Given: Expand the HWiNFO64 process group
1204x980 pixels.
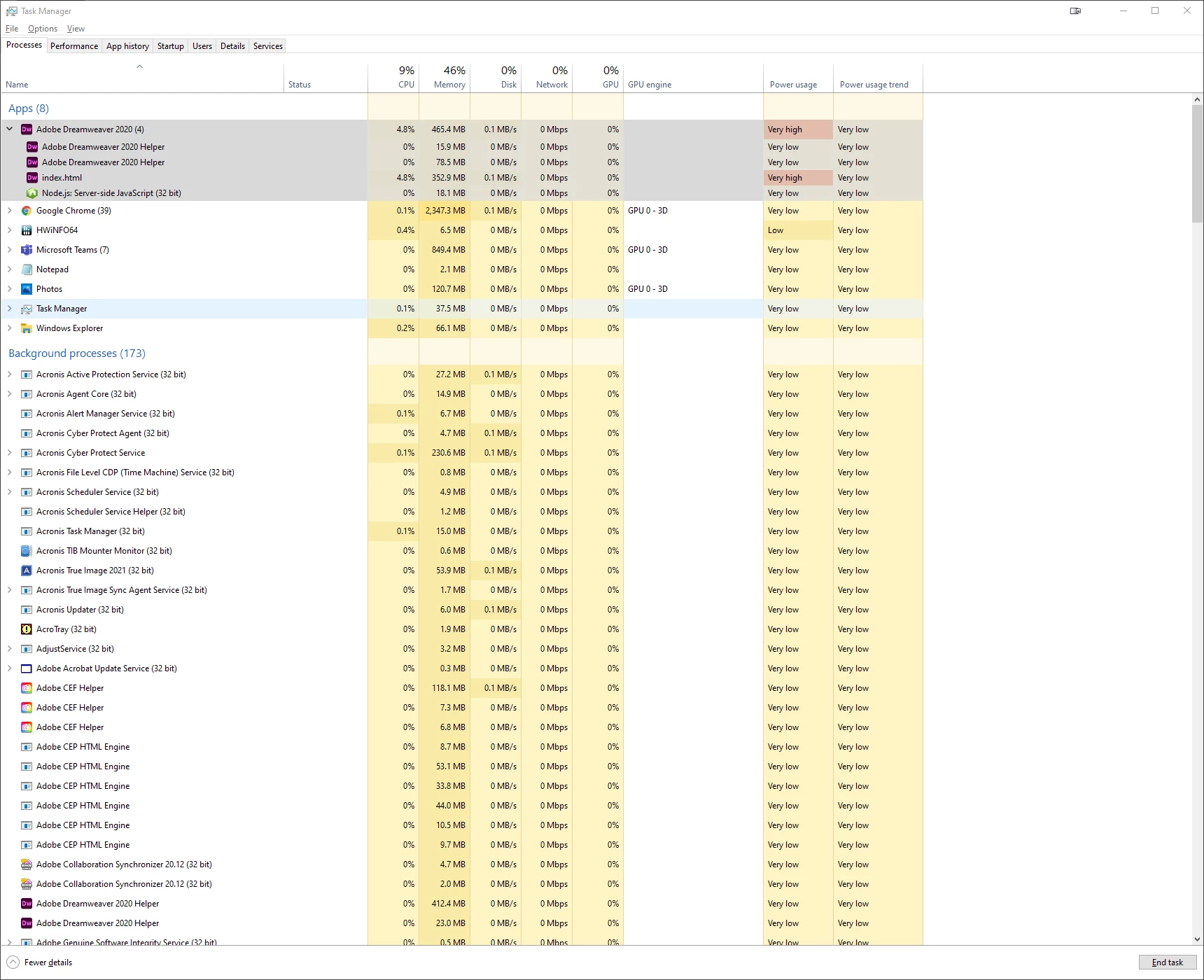Looking at the screenshot, I should [x=10, y=230].
